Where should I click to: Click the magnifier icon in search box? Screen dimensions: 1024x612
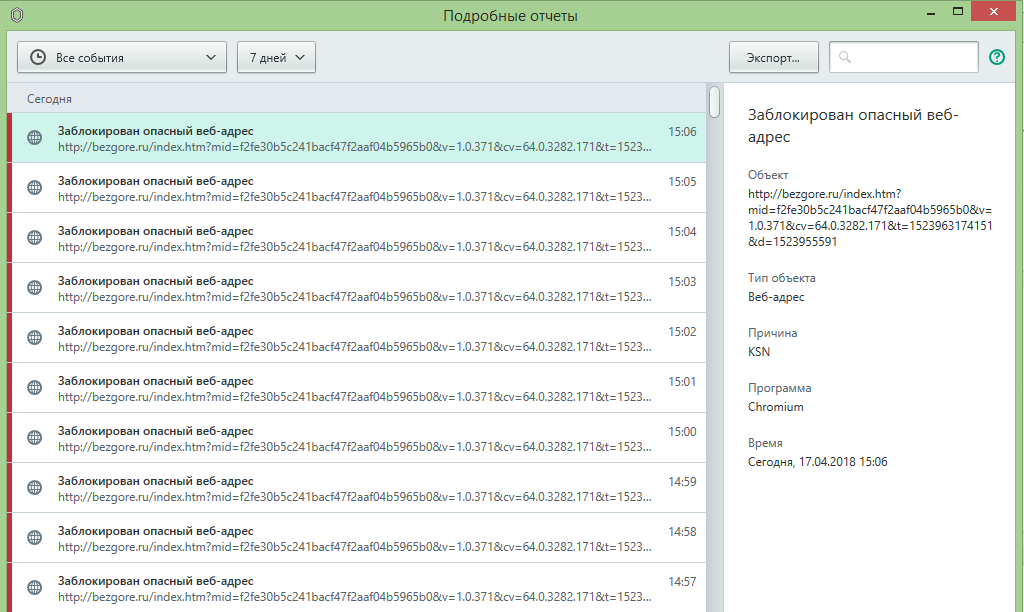pos(845,58)
